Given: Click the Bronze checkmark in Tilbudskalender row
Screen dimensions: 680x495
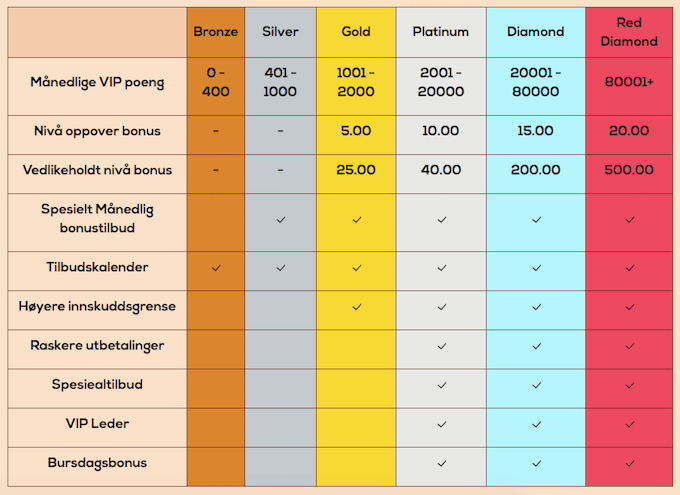Looking at the screenshot, I should 216,268.
